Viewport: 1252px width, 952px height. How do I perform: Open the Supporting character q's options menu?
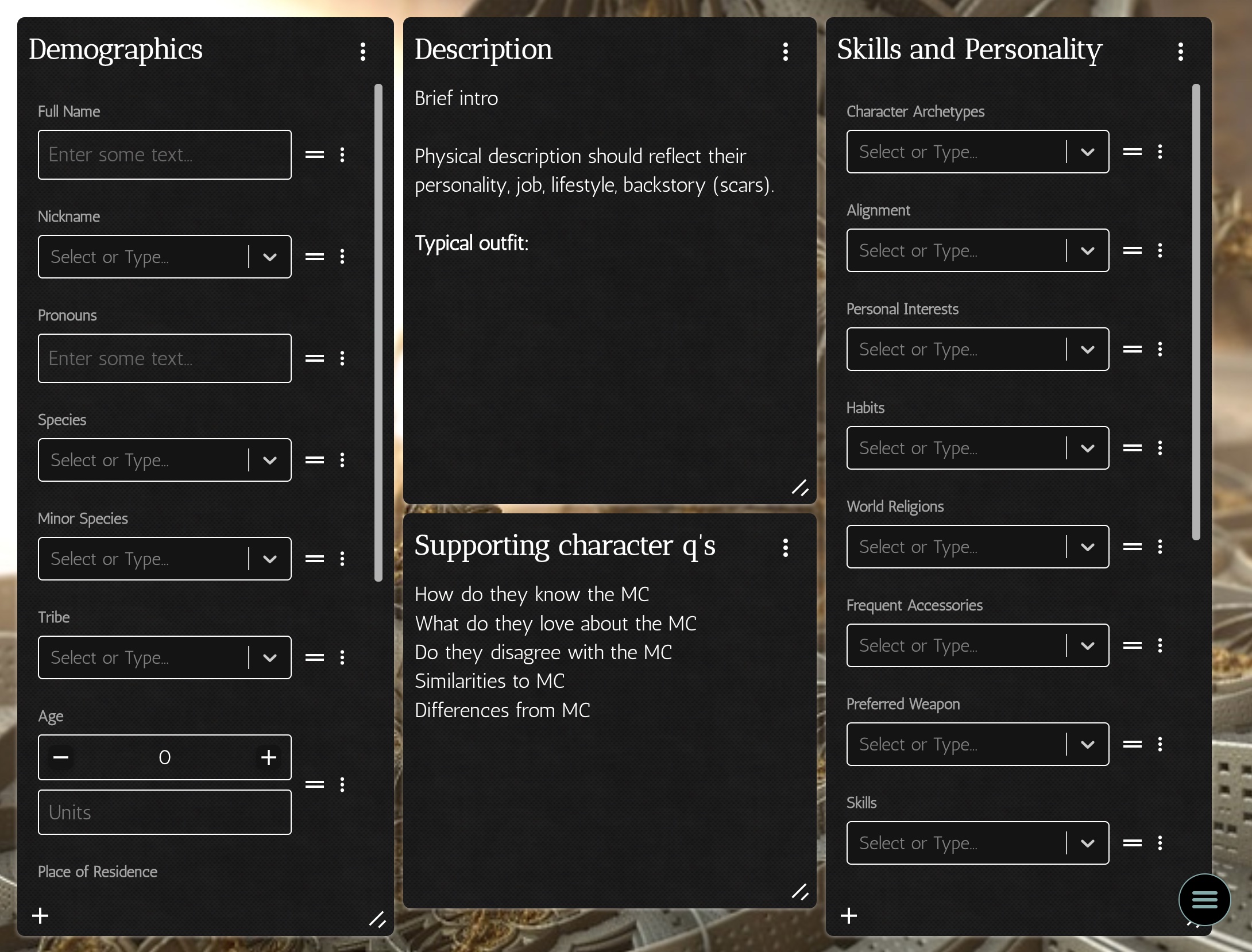(x=786, y=548)
